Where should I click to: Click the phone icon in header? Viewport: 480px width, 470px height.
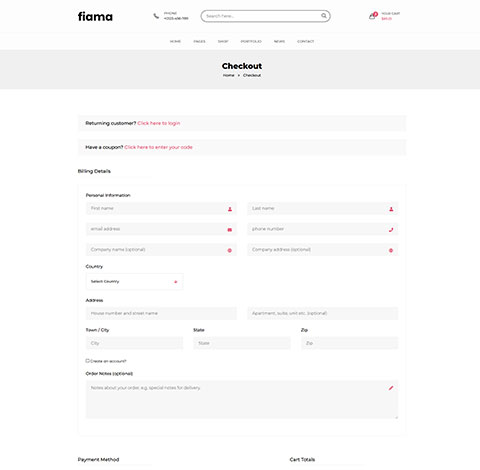pyautogui.click(x=156, y=16)
